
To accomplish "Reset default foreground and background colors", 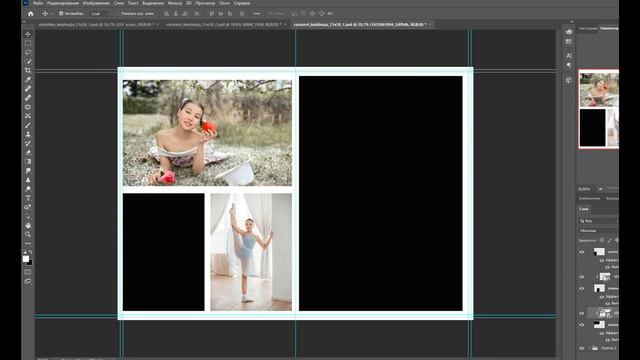I will pyautogui.click(x=24, y=252).
